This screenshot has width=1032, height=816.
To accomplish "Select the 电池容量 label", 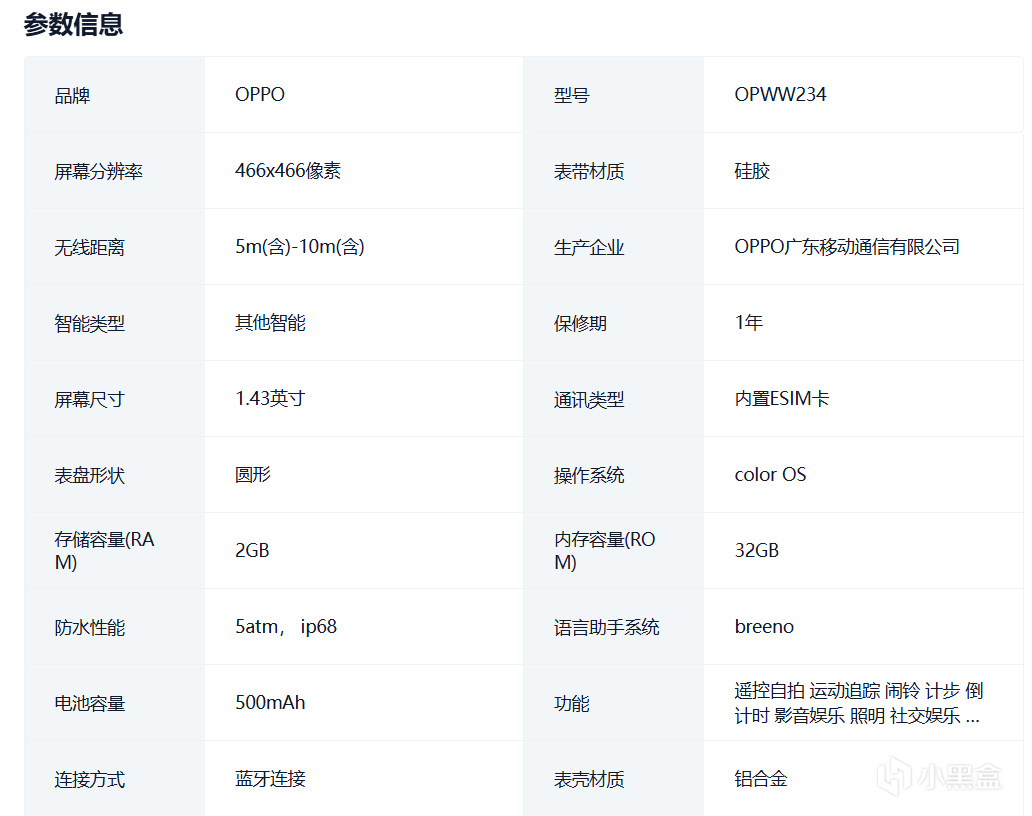I will [90, 703].
